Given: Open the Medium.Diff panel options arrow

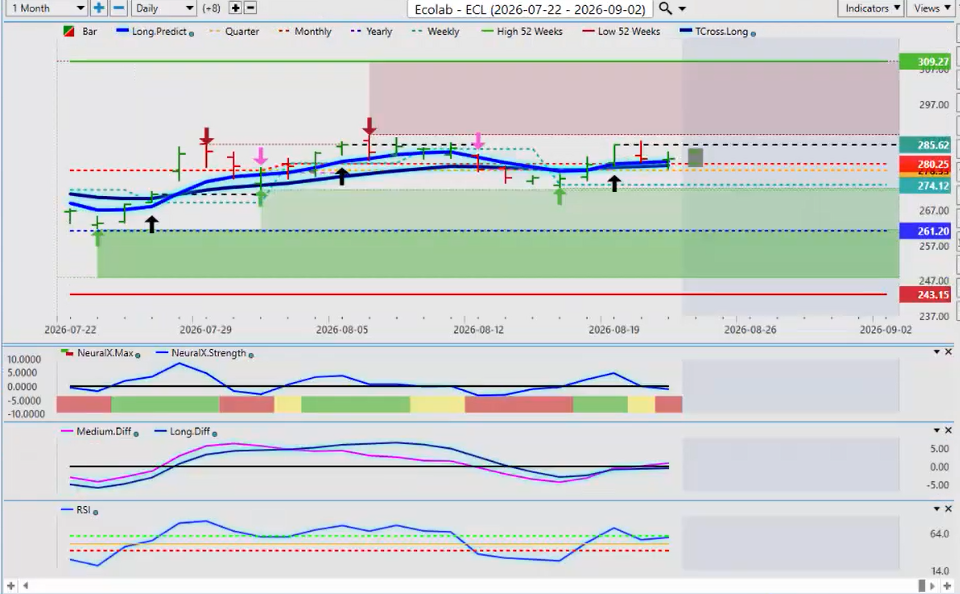Looking at the screenshot, I should [x=936, y=430].
